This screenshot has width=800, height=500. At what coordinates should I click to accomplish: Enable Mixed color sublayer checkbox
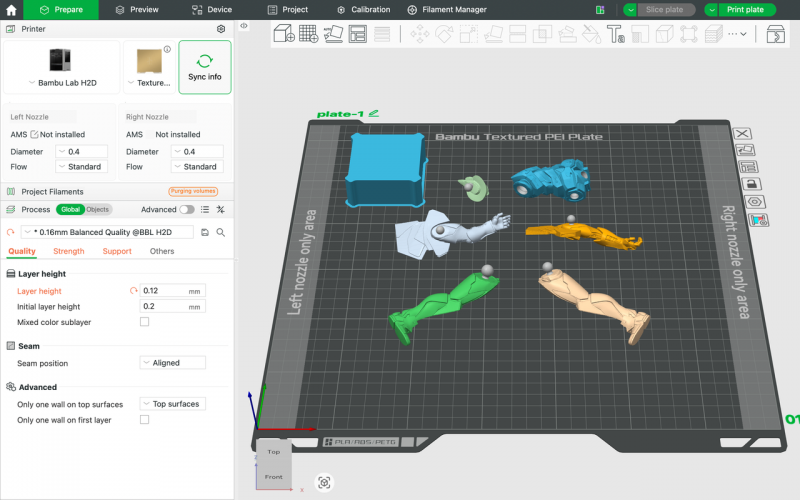click(144, 321)
